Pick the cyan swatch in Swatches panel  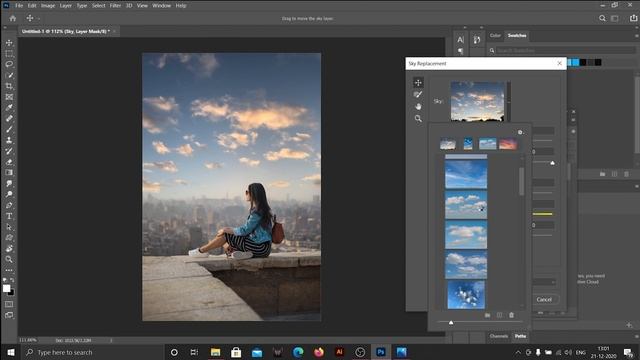pos(576,62)
